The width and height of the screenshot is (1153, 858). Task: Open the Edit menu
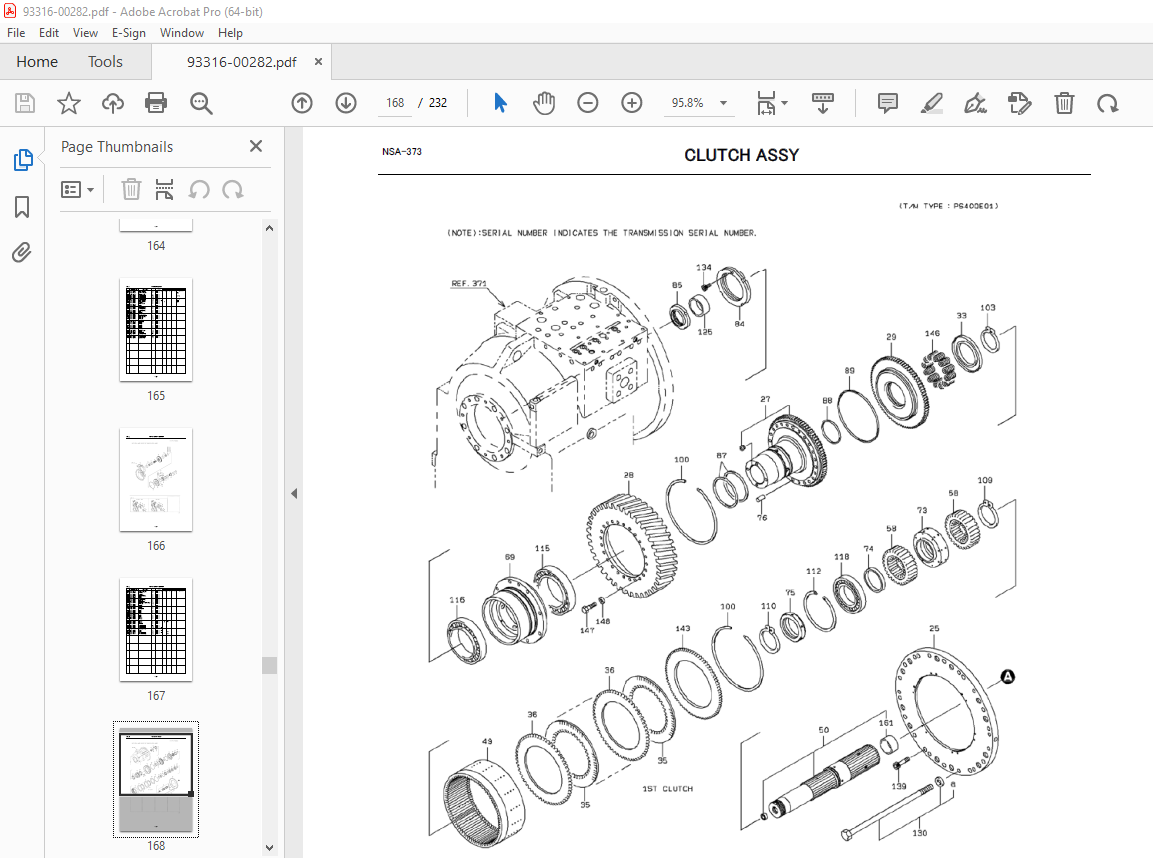coord(49,32)
